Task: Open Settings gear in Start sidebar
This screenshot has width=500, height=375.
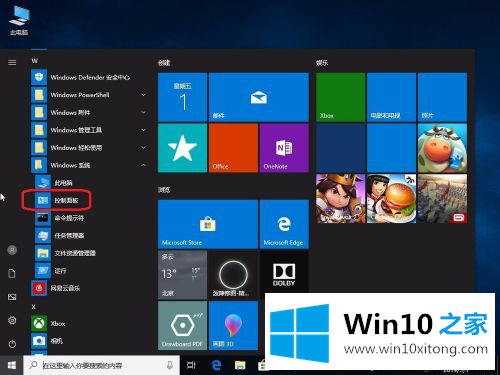Action: [x=12, y=320]
